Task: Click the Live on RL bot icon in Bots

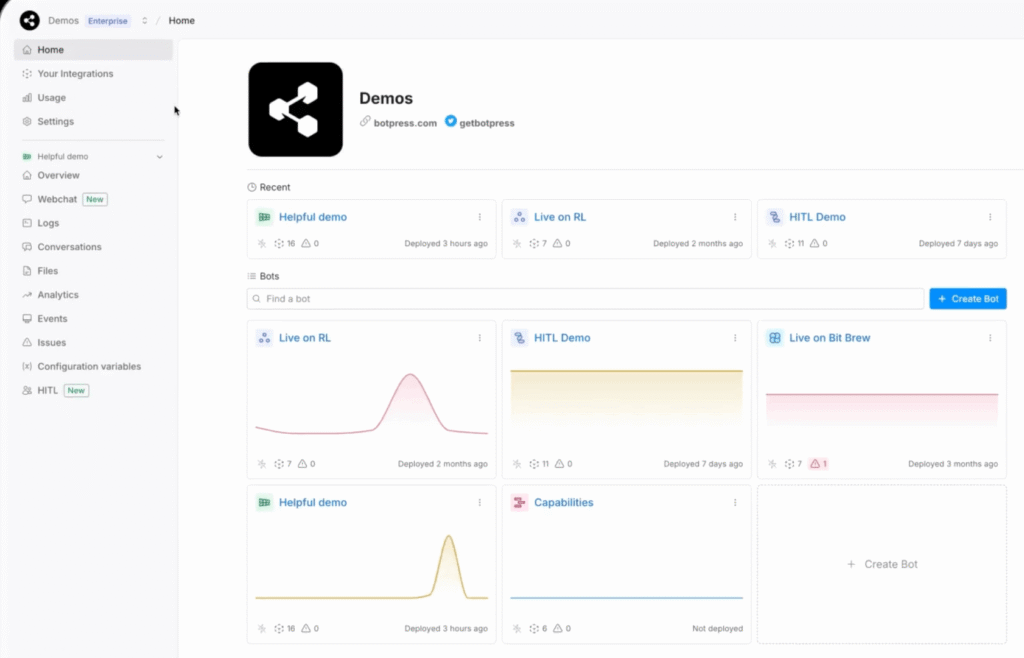Action: coord(264,337)
